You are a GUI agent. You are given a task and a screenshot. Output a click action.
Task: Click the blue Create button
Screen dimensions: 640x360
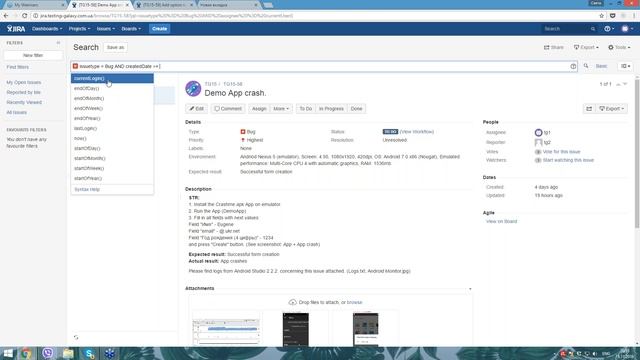(159, 29)
